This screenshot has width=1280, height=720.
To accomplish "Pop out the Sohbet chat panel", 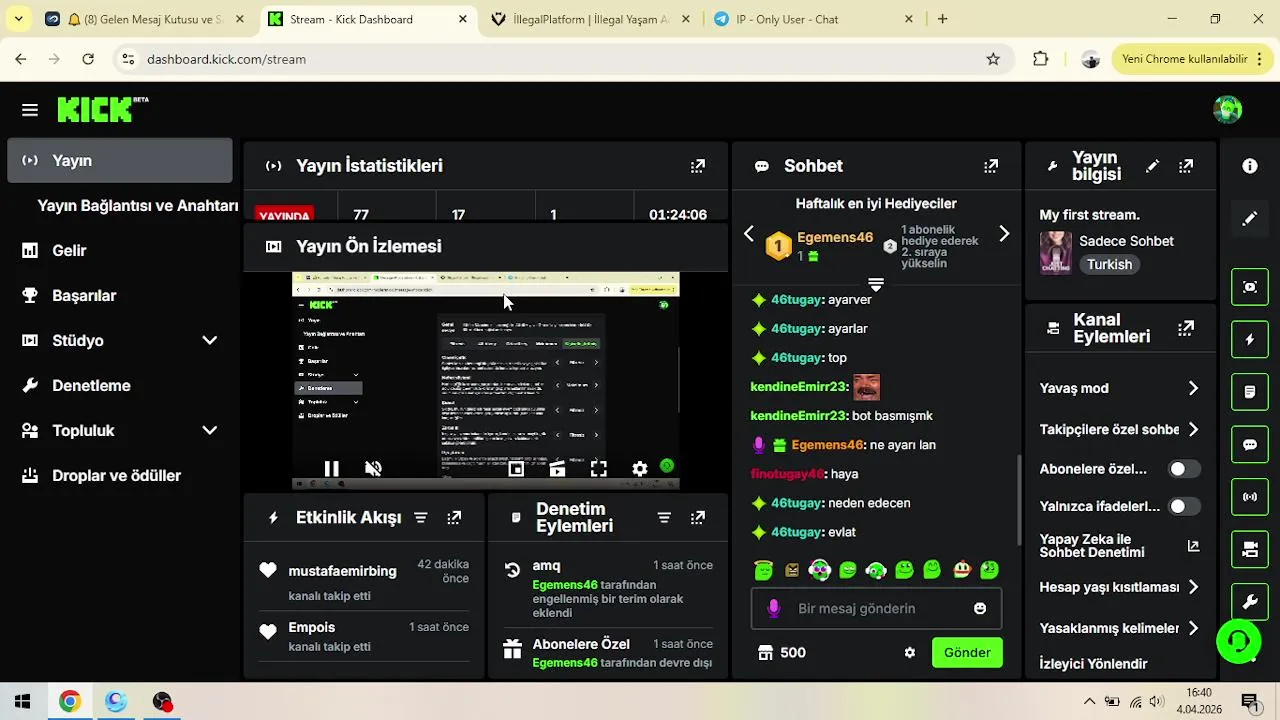I will (x=991, y=166).
